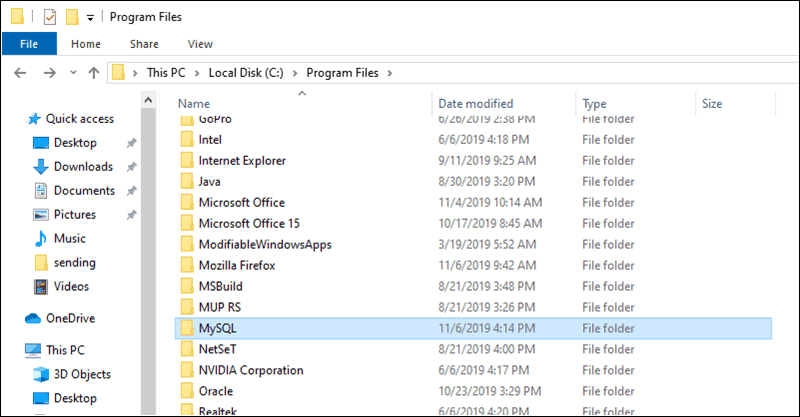Screen dimensions: 800x417
Task: Click the pin icon next to Downloads
Action: pos(132,167)
